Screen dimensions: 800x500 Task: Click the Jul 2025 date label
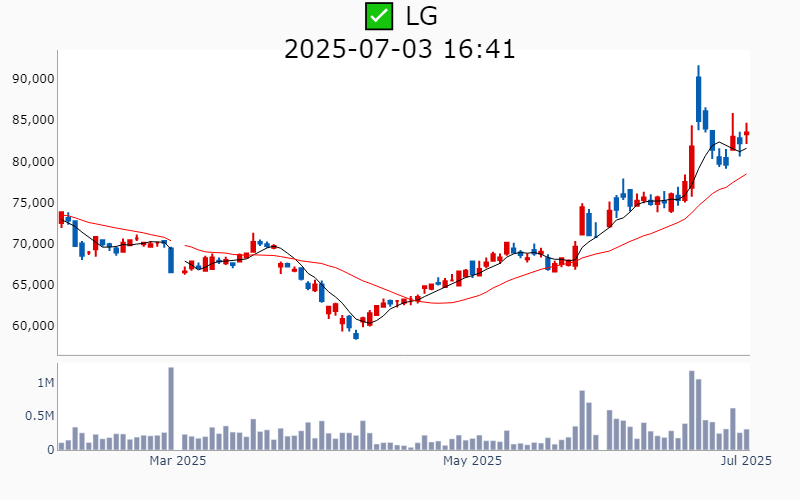pyautogui.click(x=746, y=461)
